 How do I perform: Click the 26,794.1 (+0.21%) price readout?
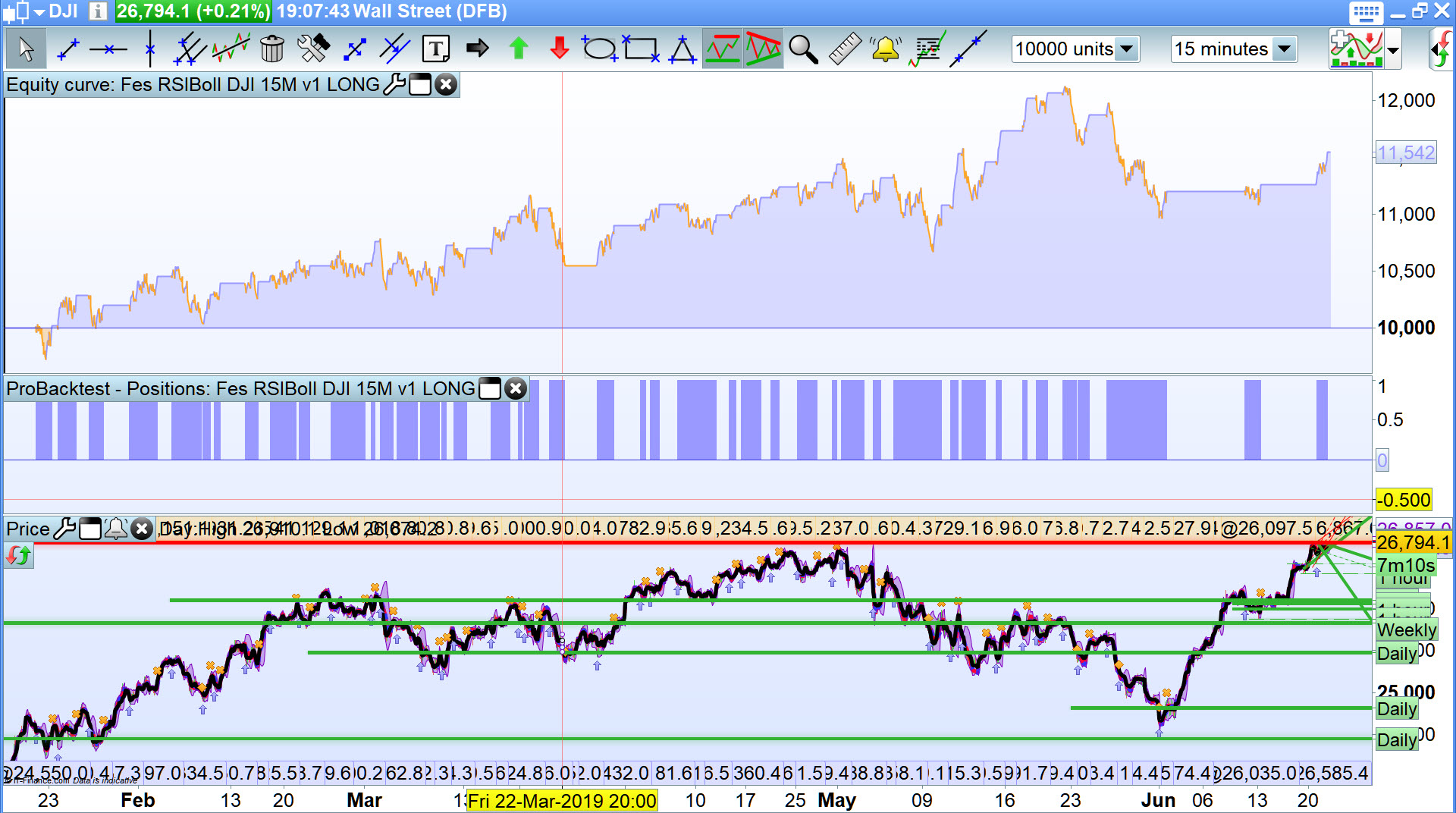[x=193, y=11]
